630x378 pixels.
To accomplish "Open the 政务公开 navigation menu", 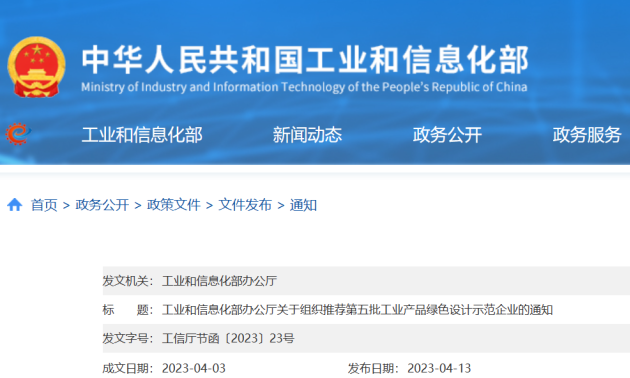I will pos(447,135).
